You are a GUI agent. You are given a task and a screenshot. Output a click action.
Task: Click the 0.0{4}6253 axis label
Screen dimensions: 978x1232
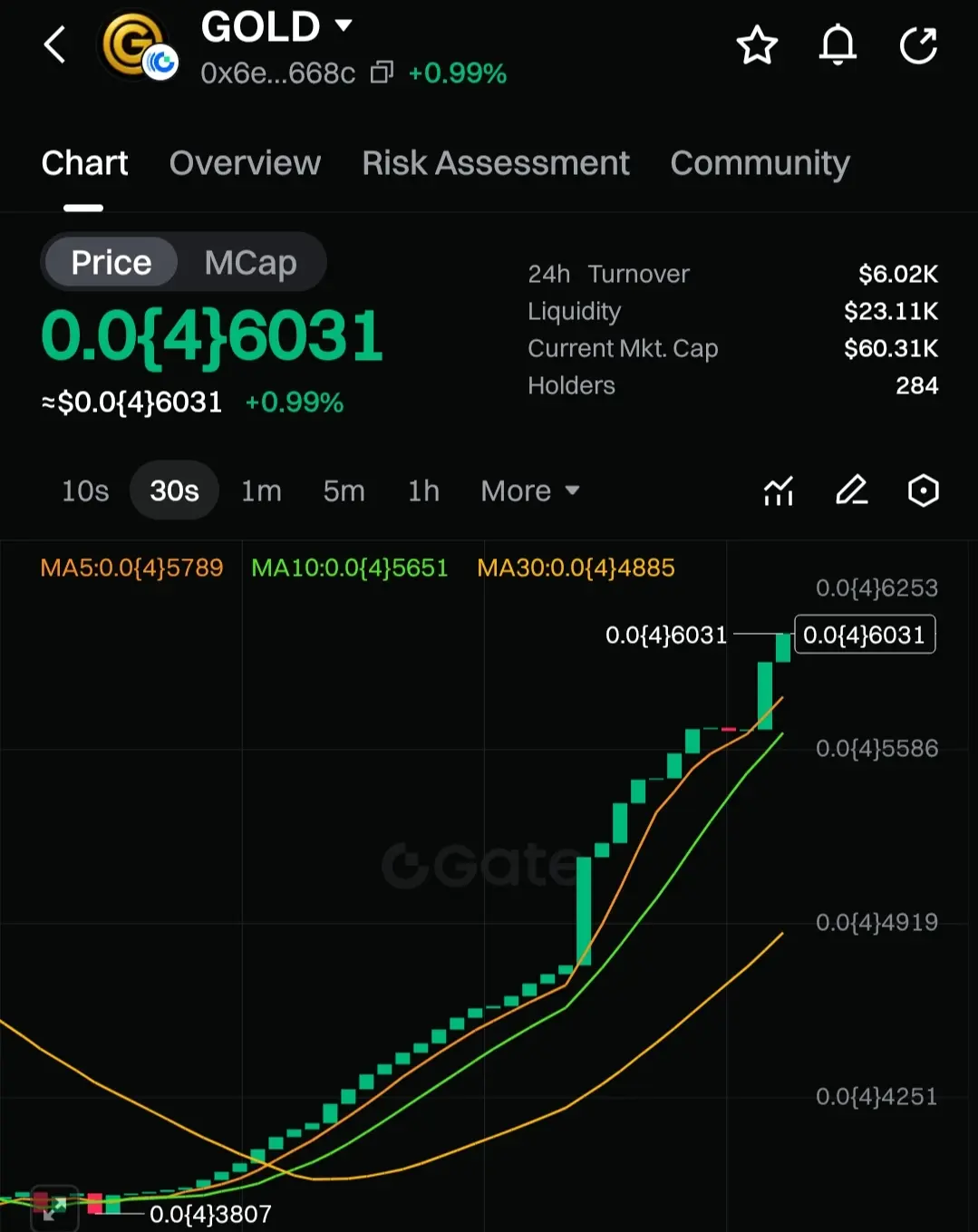click(x=876, y=587)
